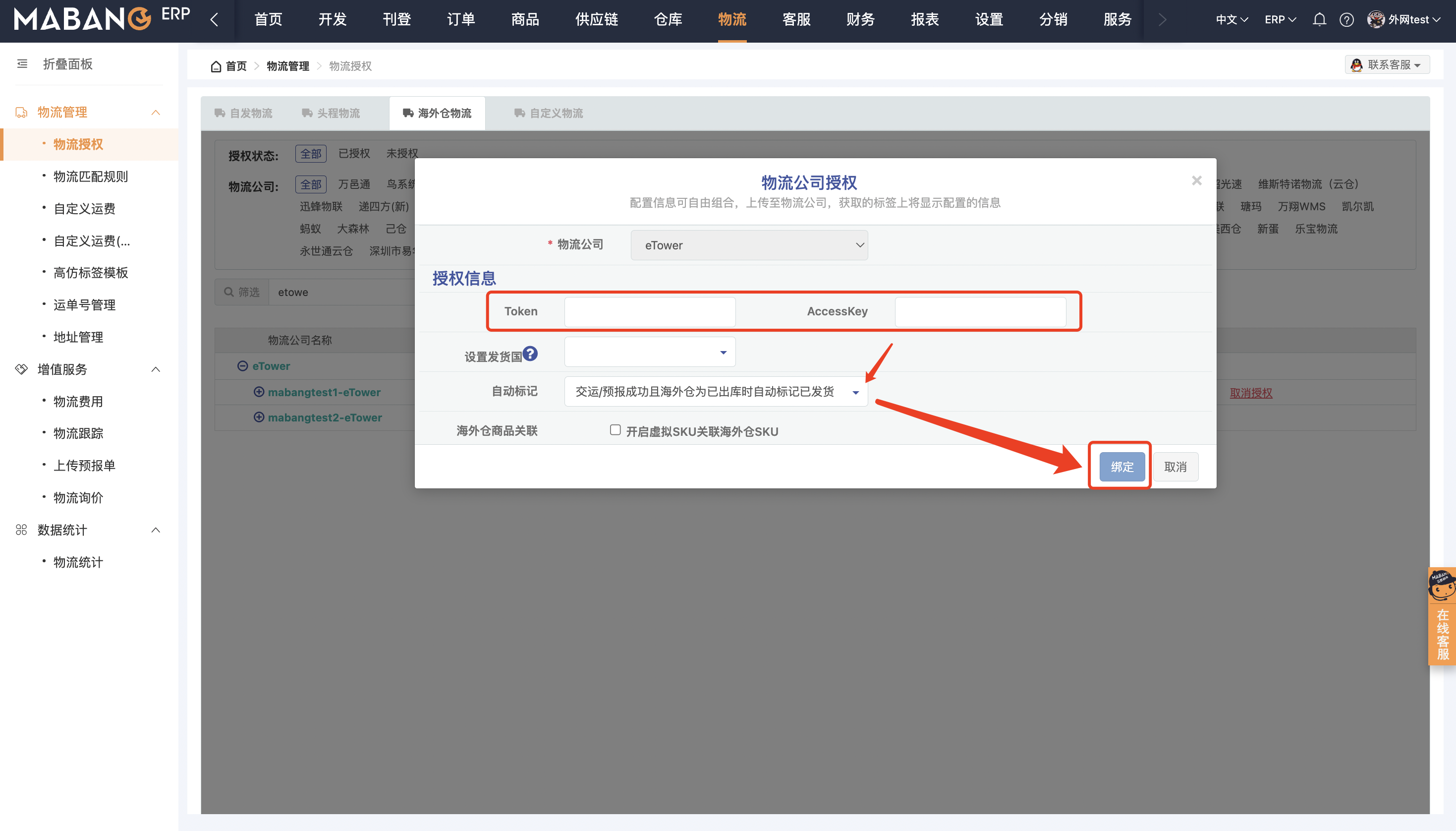The height and width of the screenshot is (831, 1456).
Task: Open the 自动标记 dropdown
Action: click(x=716, y=392)
